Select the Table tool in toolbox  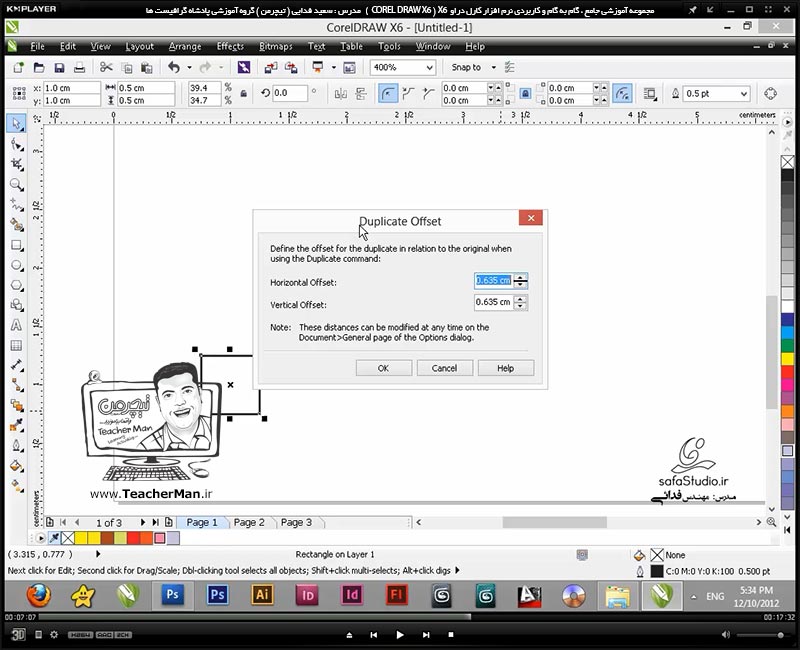coord(16,345)
